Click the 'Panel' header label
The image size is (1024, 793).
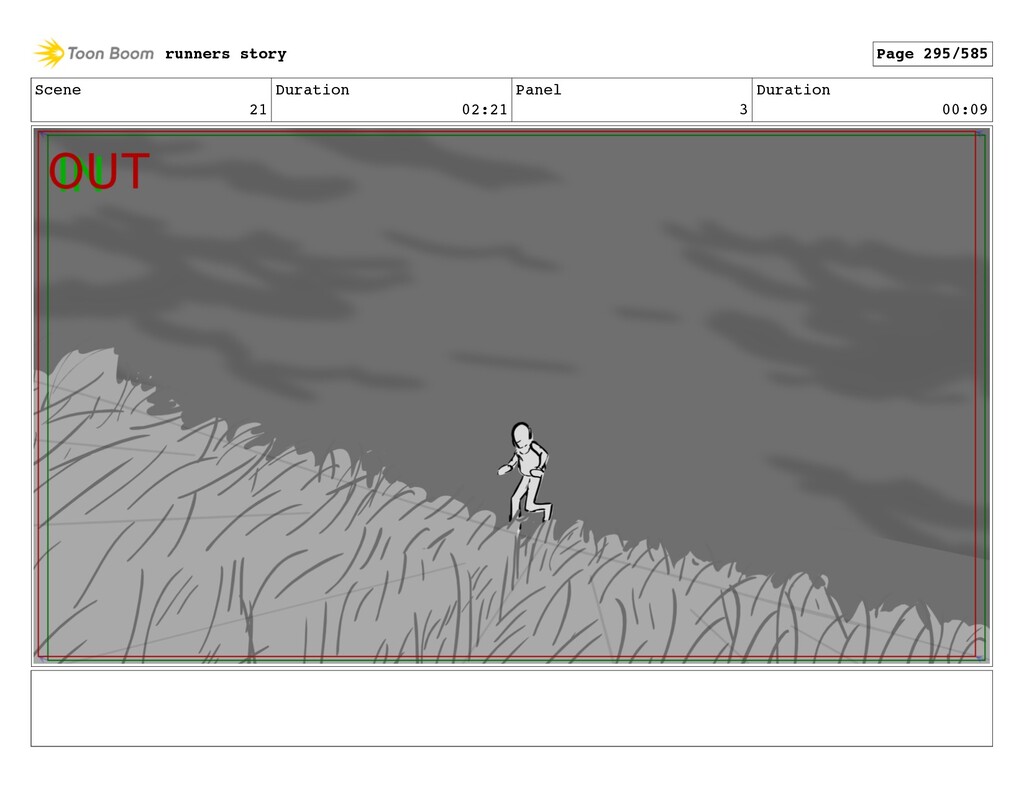click(538, 89)
